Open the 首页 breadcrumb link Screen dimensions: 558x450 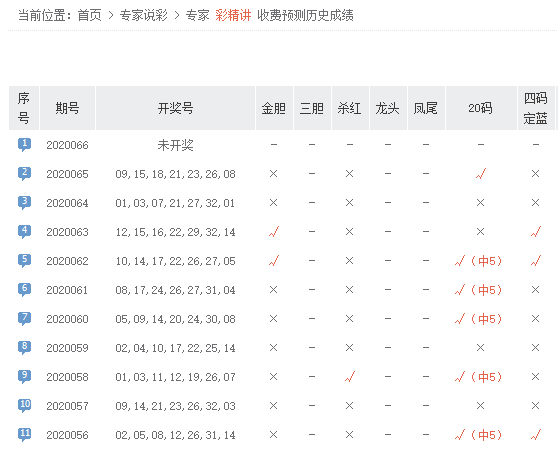pyautogui.click(x=89, y=15)
